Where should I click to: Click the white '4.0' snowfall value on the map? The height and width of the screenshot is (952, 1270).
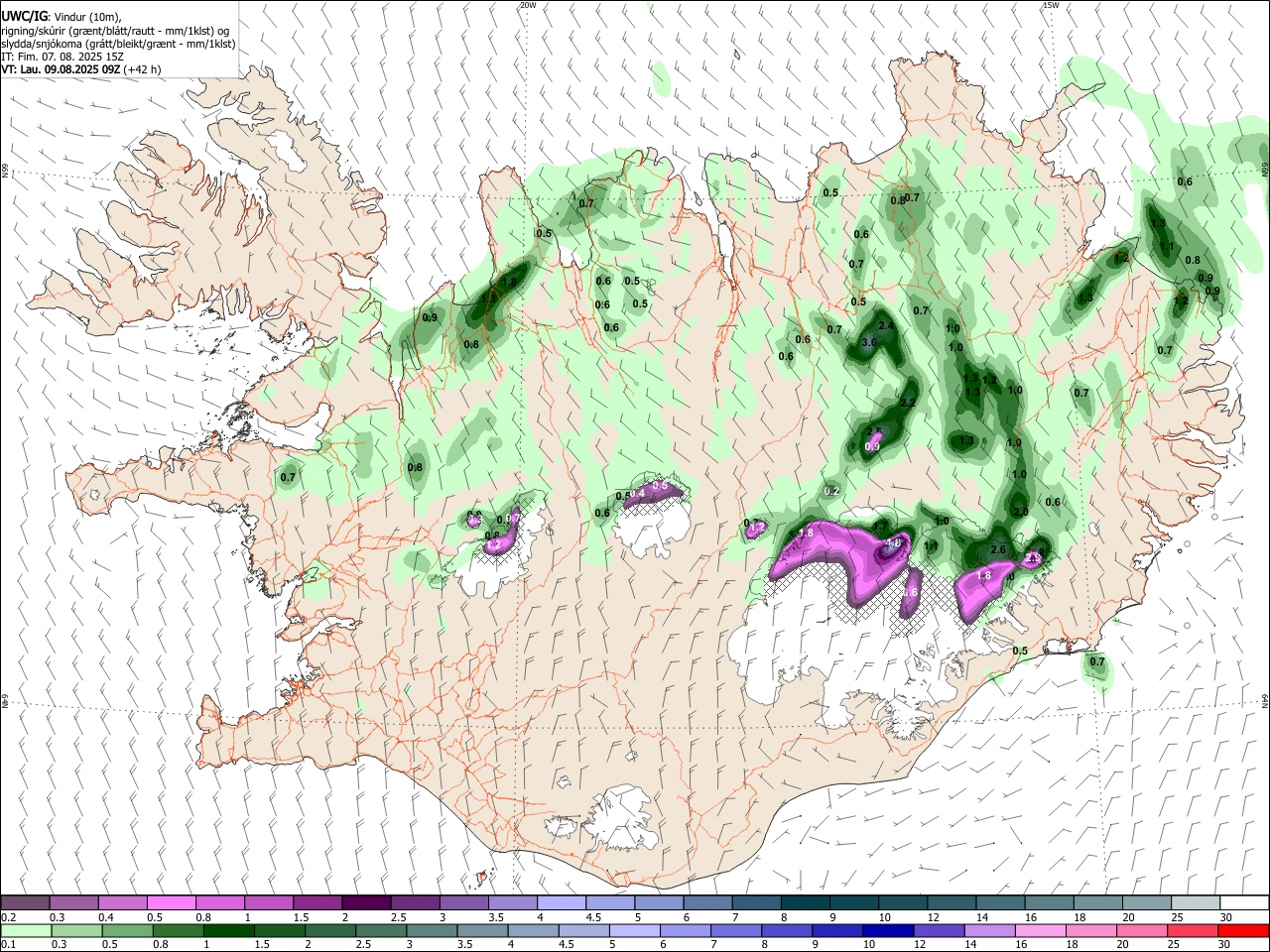point(893,542)
